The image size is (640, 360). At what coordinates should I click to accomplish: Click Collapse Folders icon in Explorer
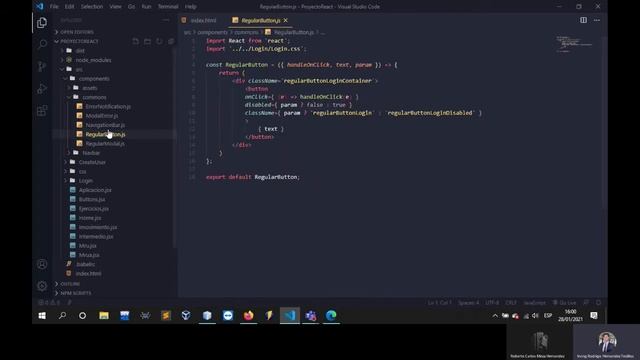pos(171,41)
